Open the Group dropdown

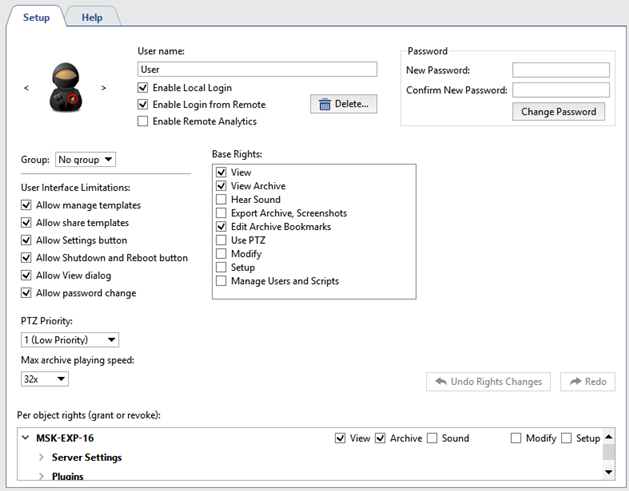86,159
